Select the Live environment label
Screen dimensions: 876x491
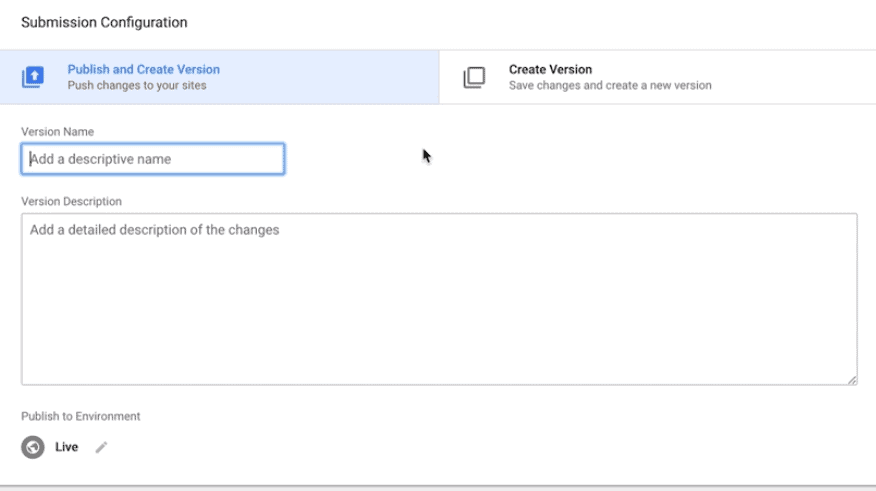tap(66, 447)
